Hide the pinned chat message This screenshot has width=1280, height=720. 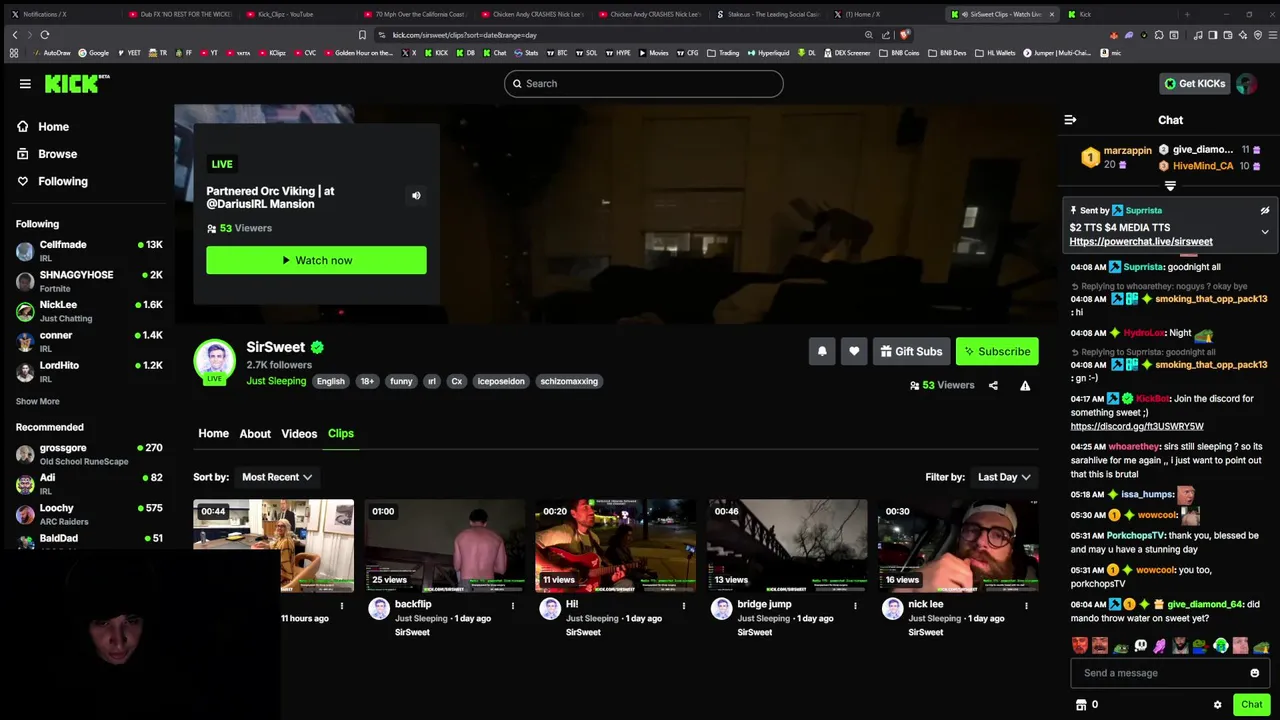(x=1264, y=211)
